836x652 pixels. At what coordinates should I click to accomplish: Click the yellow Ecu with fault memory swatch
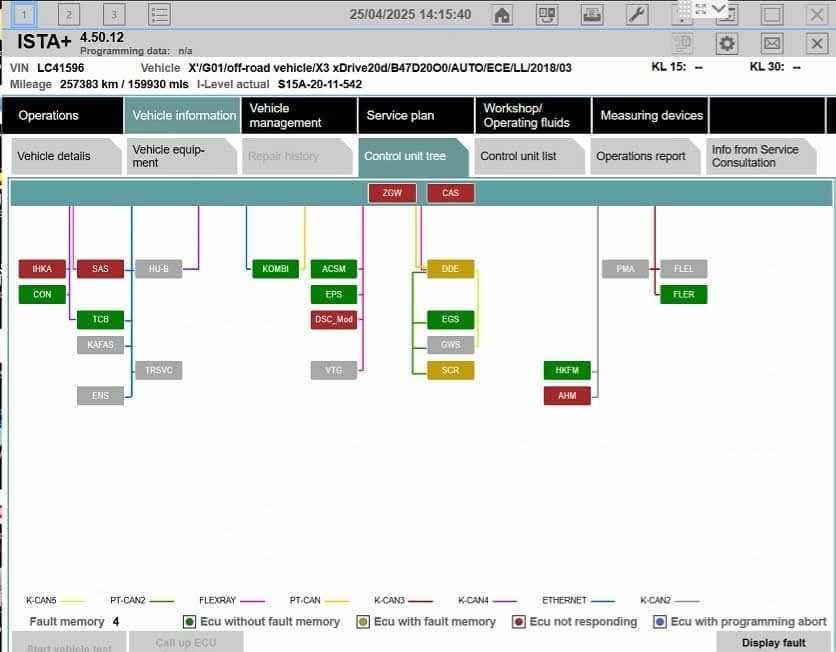pos(363,622)
